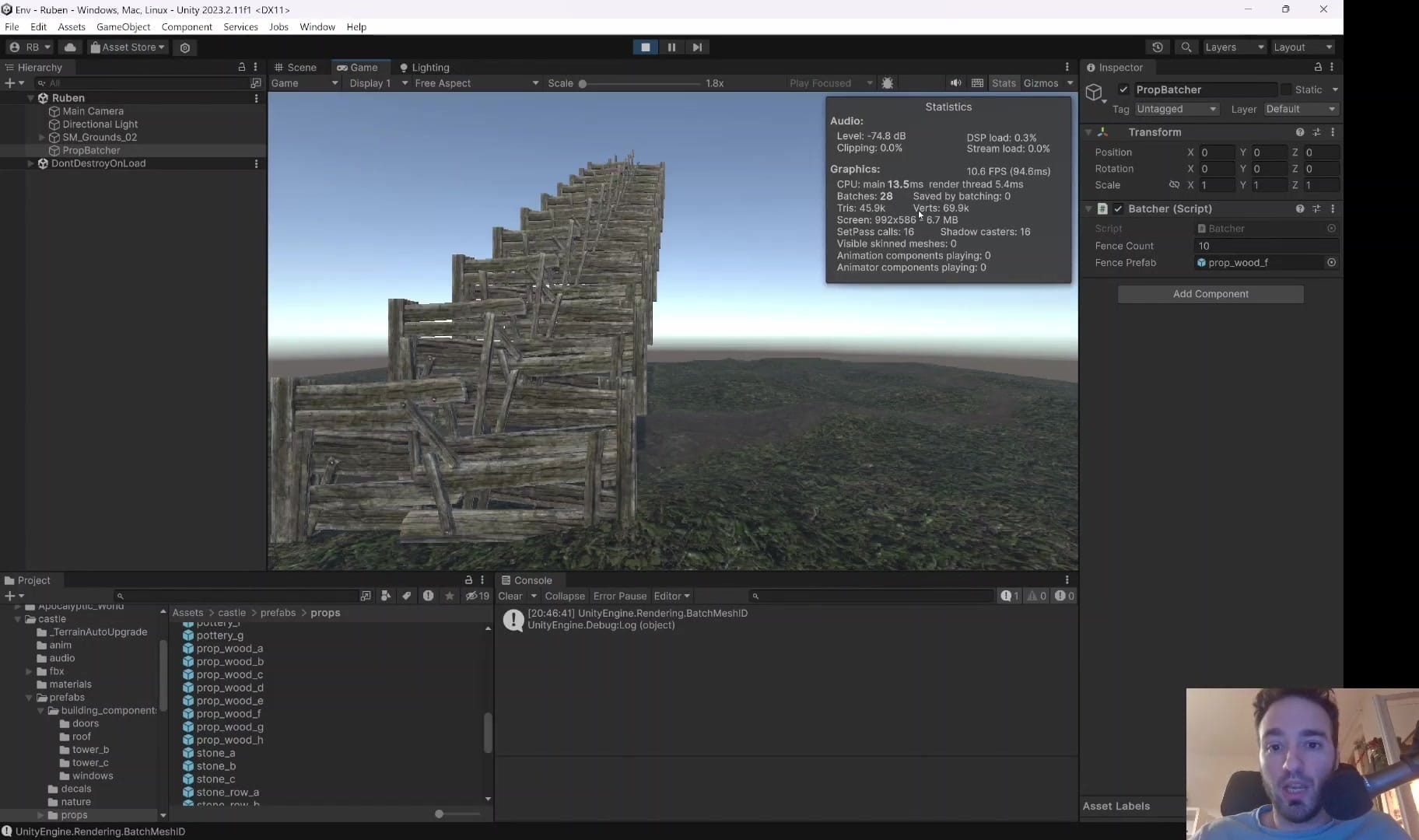Open the version control history icon

pyautogui.click(x=1158, y=47)
